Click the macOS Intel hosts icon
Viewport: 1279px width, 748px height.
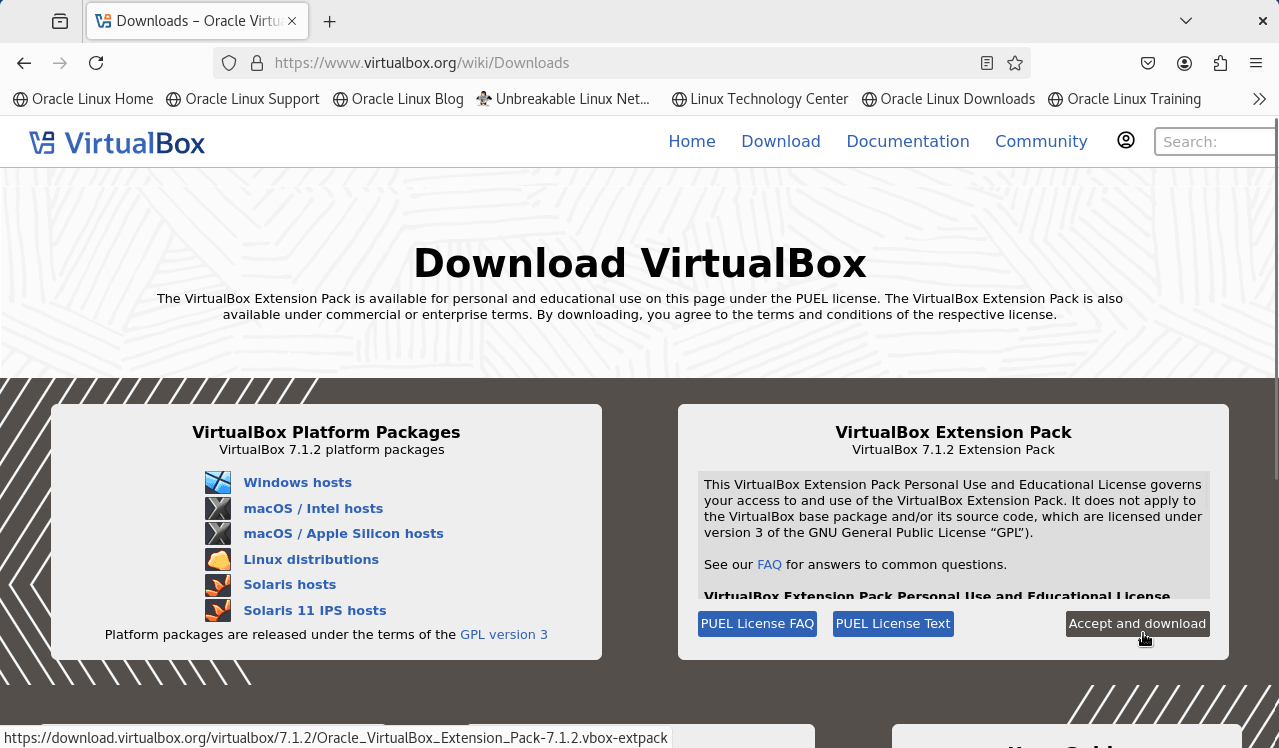point(218,508)
